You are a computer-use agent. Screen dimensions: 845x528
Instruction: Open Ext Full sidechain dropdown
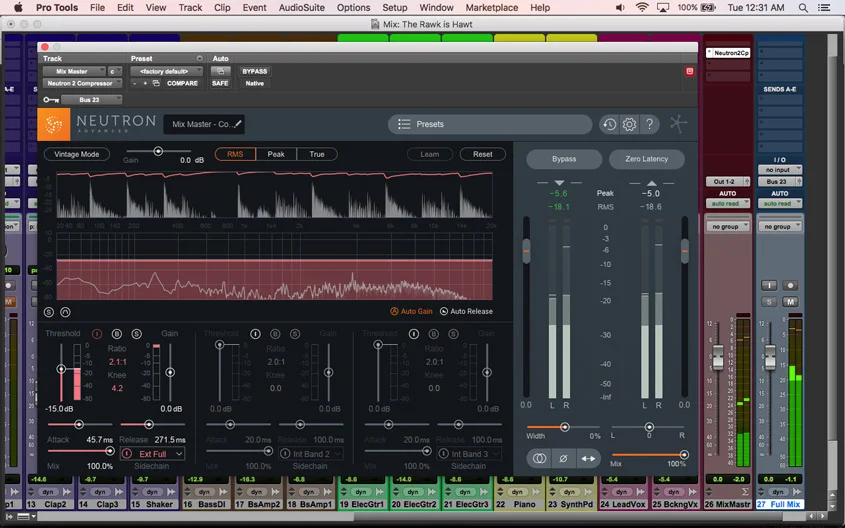tap(153, 454)
